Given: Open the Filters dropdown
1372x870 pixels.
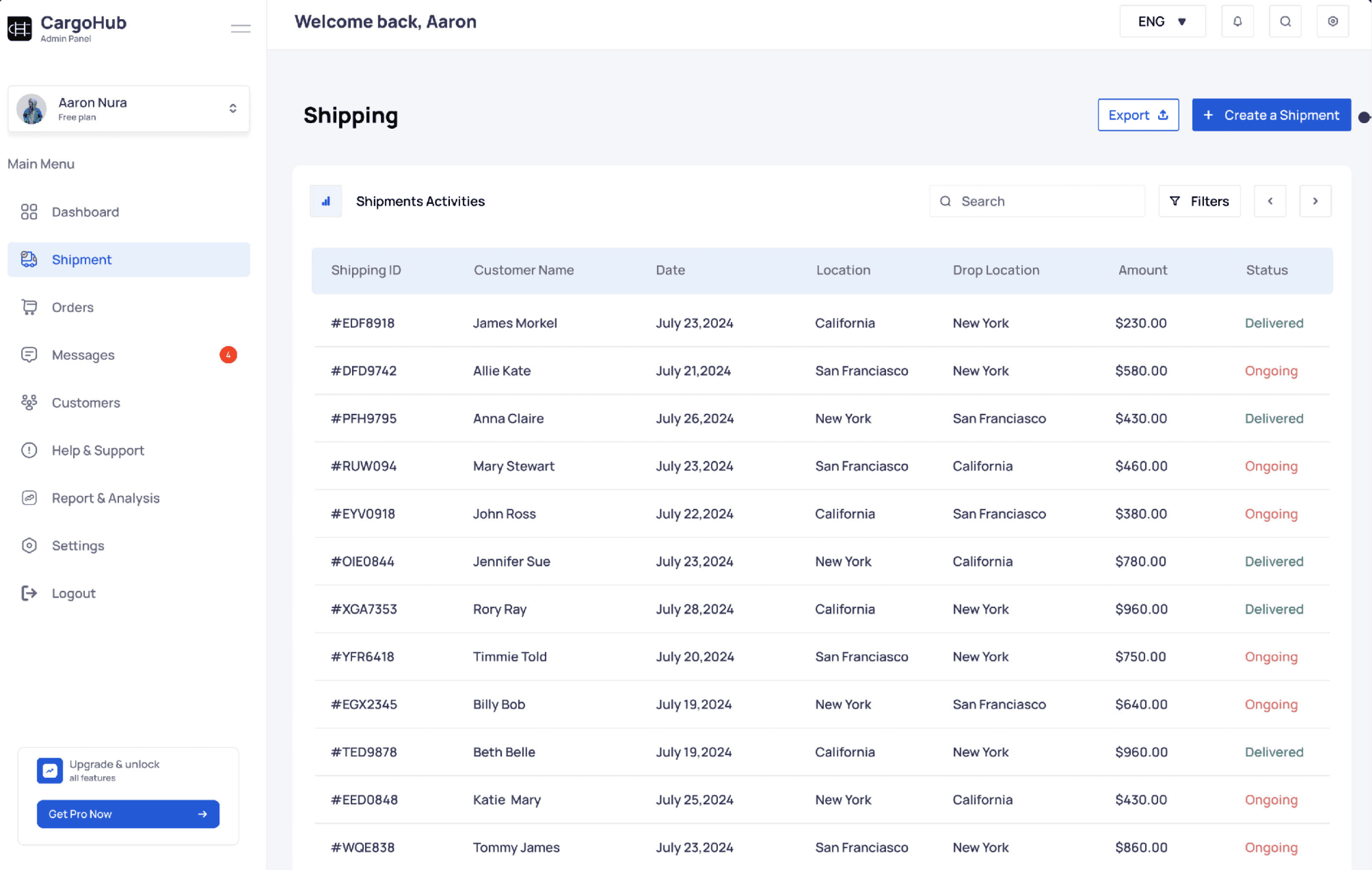Looking at the screenshot, I should coord(1199,201).
